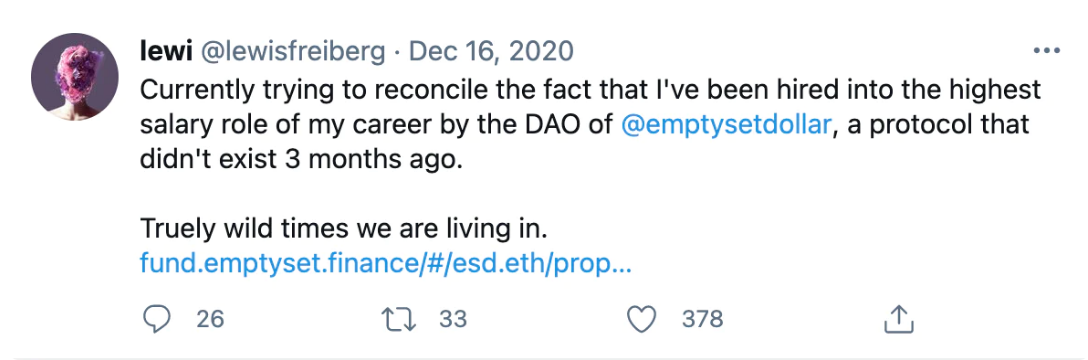Click the reply count 26
Screen dimensions: 1088x360
pos(210,319)
